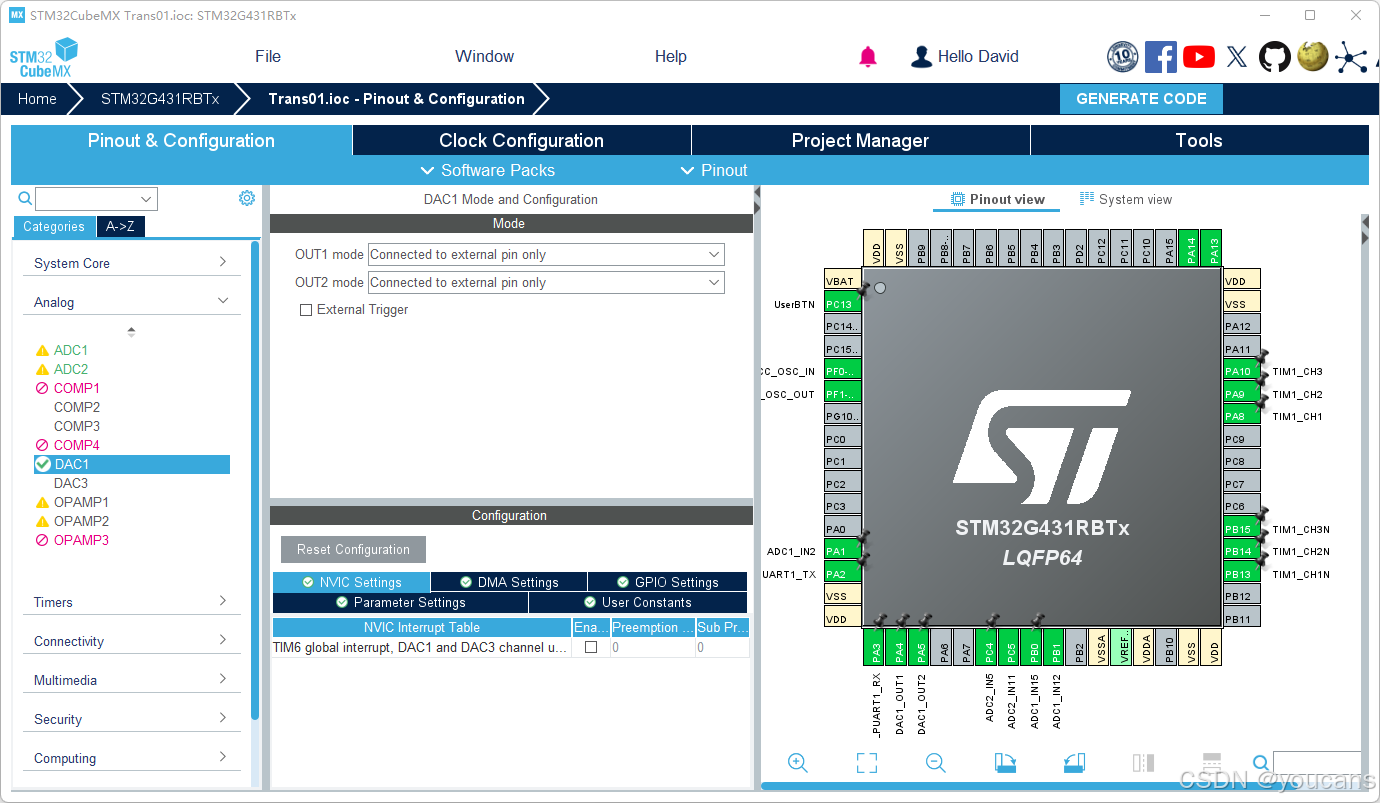Viewport: 1380px width, 803px height.
Task: Enable the External Trigger checkbox
Action: (306, 310)
